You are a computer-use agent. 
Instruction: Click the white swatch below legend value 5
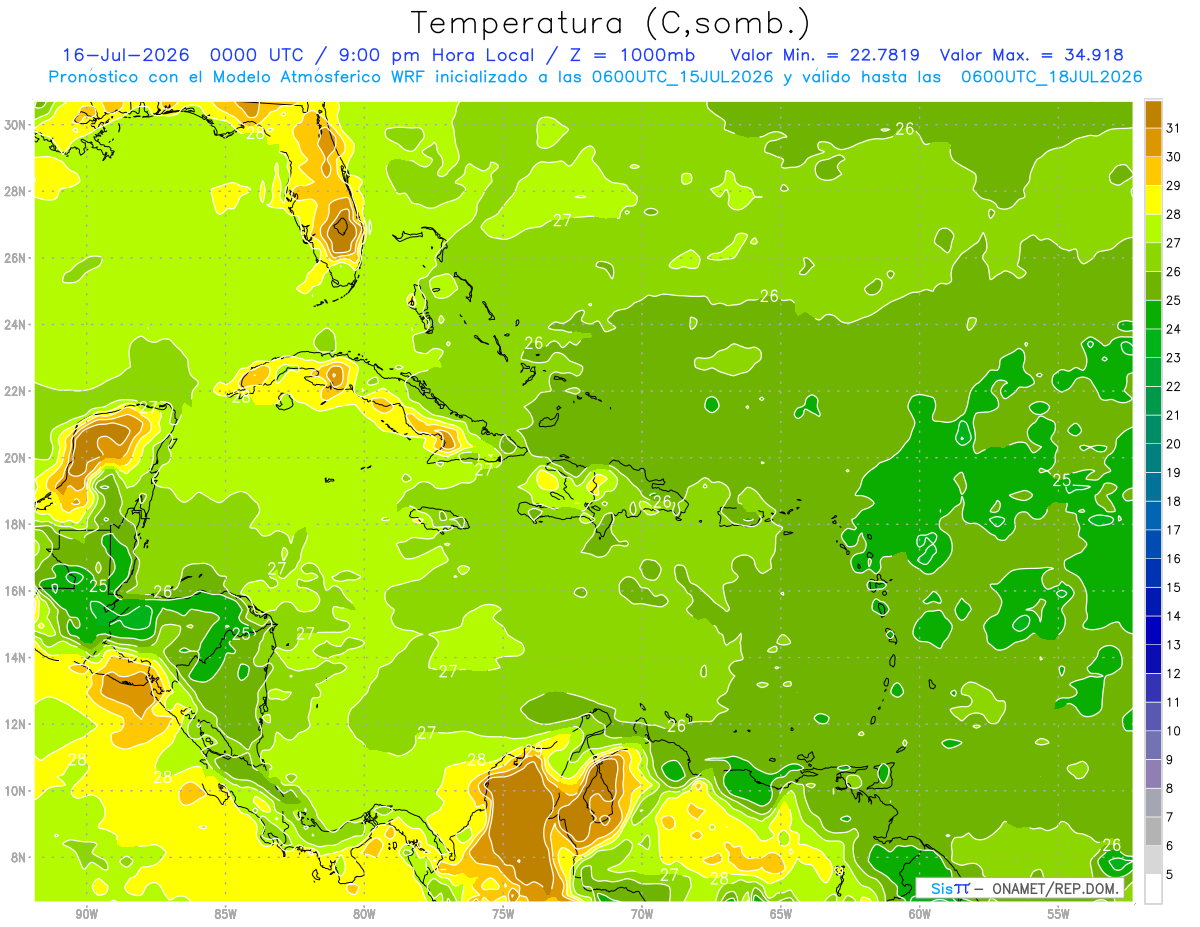1153,889
